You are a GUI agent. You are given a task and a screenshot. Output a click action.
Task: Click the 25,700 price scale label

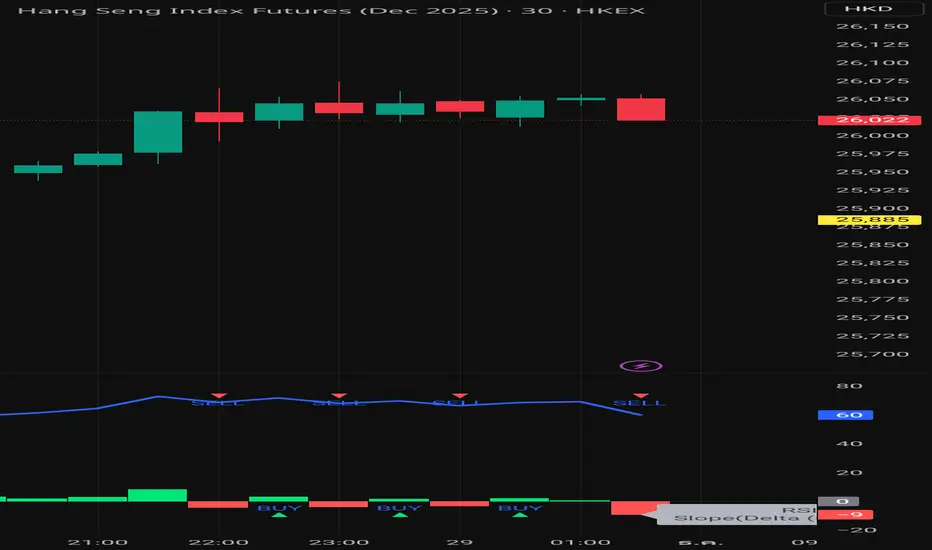(873, 354)
